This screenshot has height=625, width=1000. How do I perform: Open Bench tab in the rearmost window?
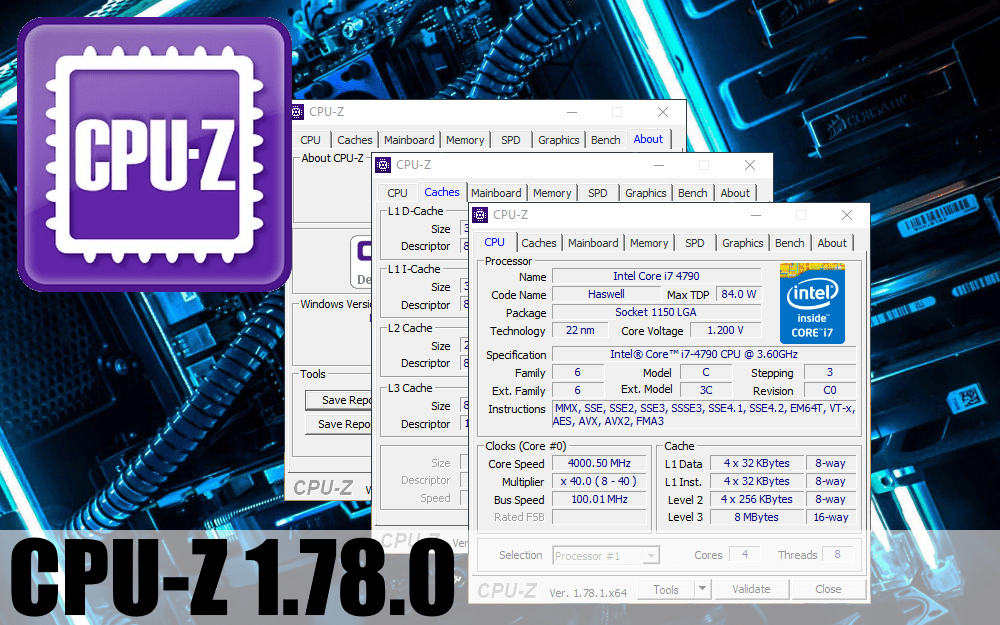[x=605, y=140]
